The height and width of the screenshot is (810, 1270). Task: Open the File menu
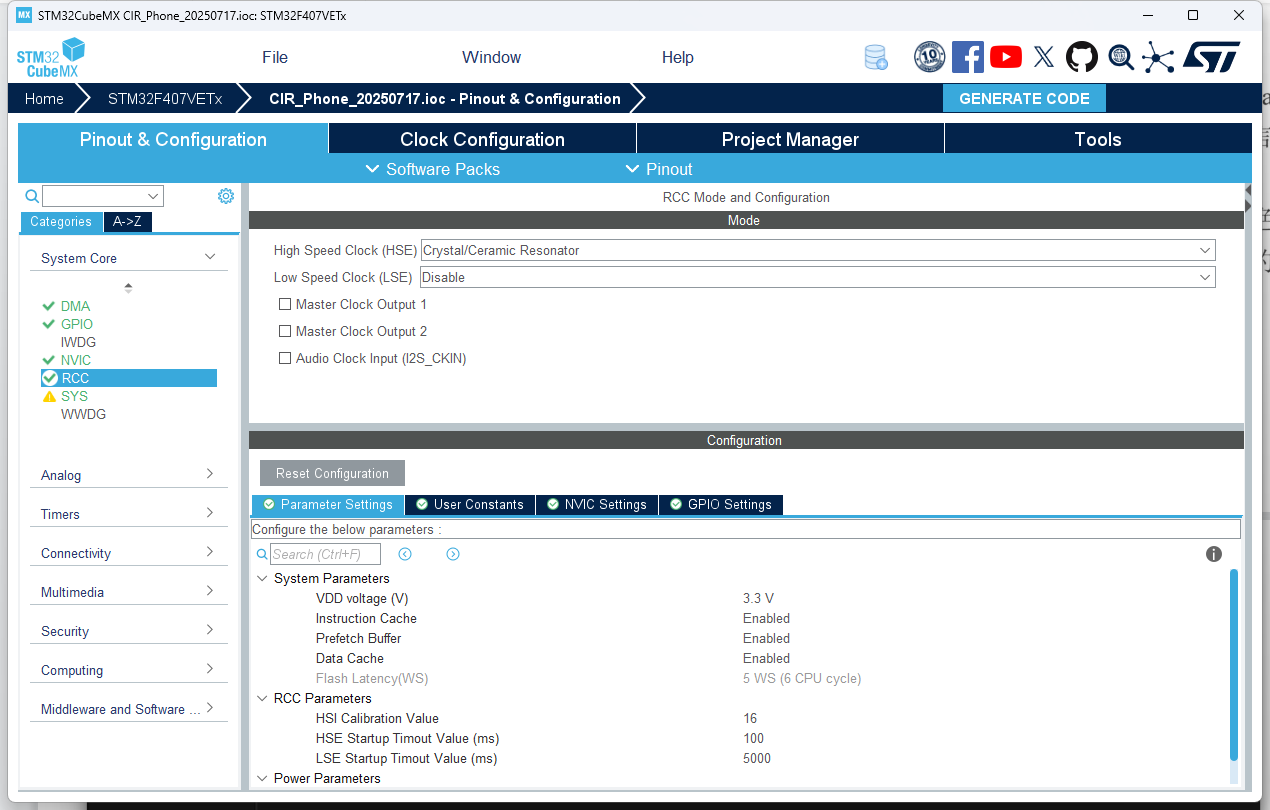click(275, 57)
